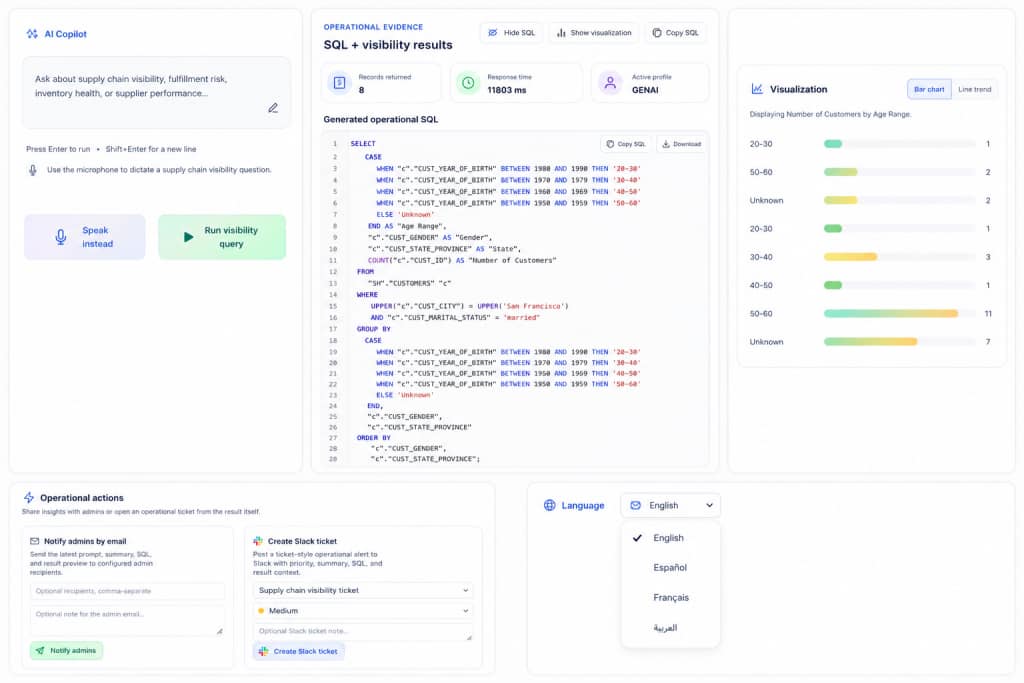This screenshot has width=1024, height=683.
Task: Select English in the language list
Action: tap(671, 538)
